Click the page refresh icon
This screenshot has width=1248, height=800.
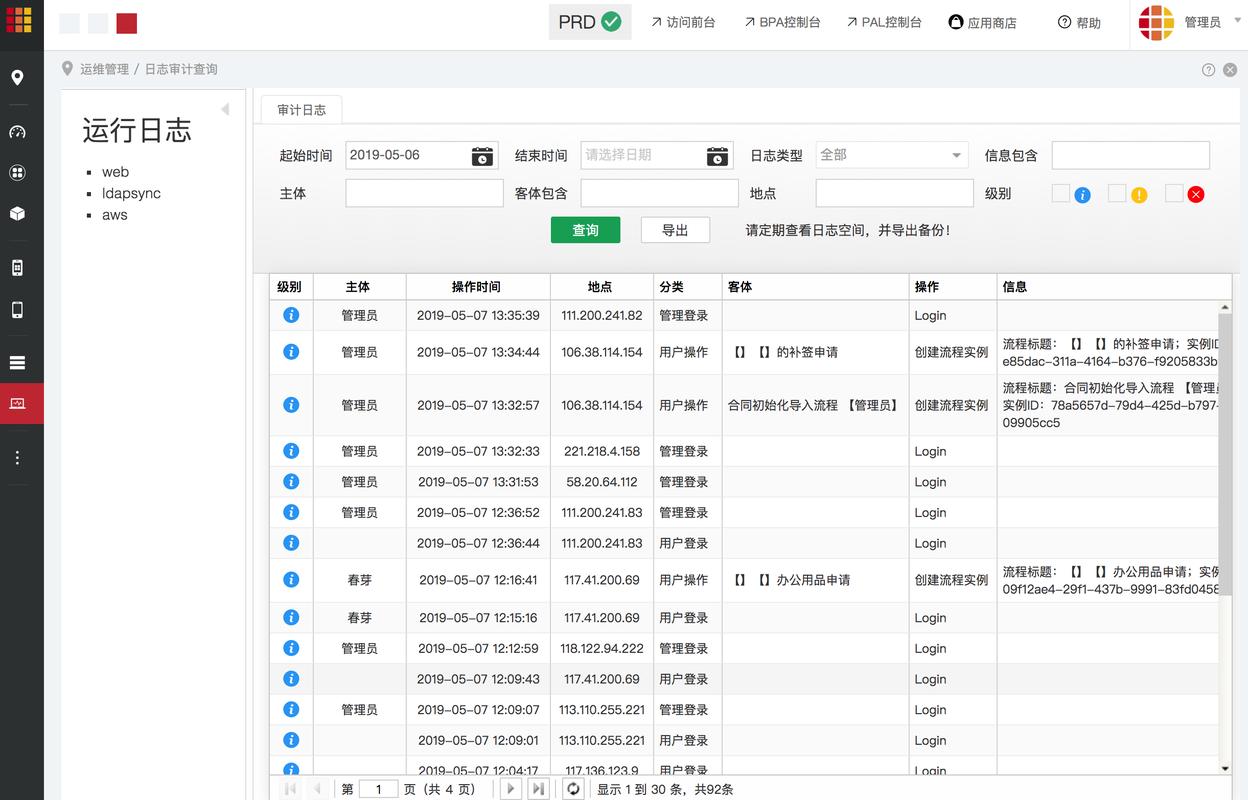tap(573, 789)
